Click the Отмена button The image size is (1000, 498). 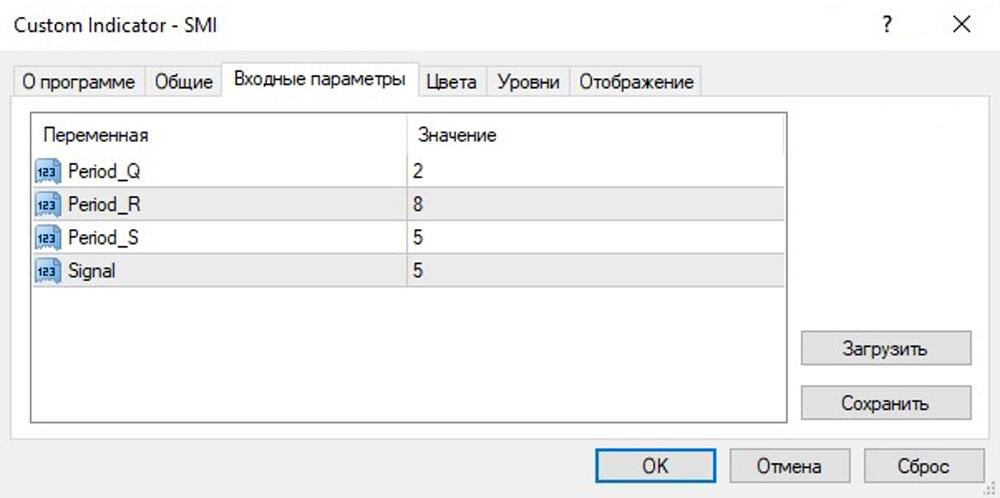[x=789, y=466]
